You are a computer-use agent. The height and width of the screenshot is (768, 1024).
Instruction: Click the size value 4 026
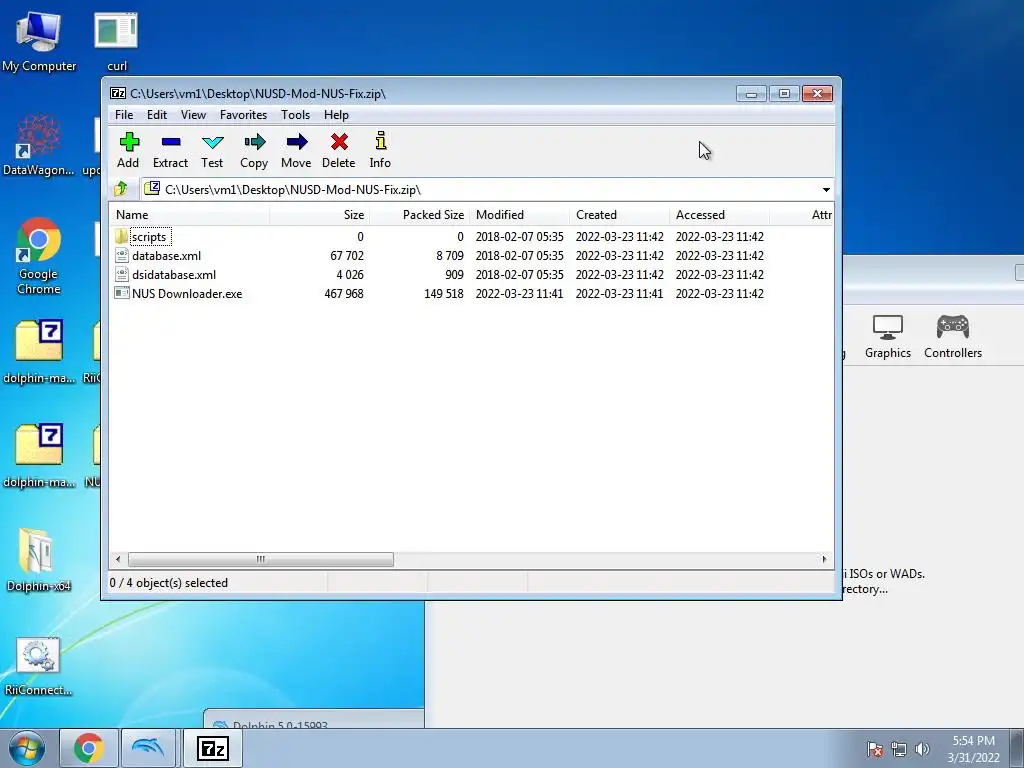[x=350, y=274]
